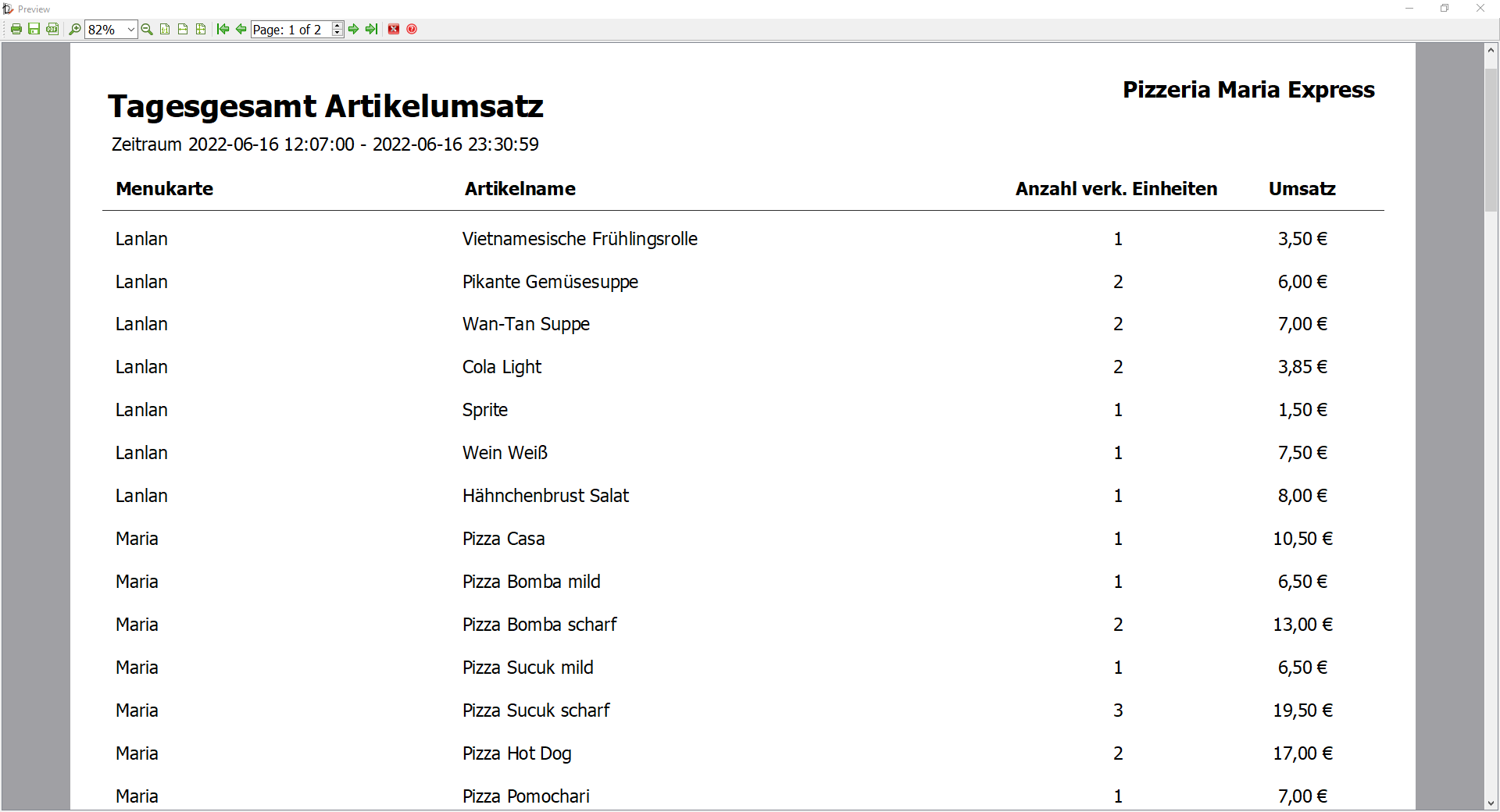Save the report with the floppy icon
Image resolution: width=1500 pixels, height=812 pixels.
34,29
